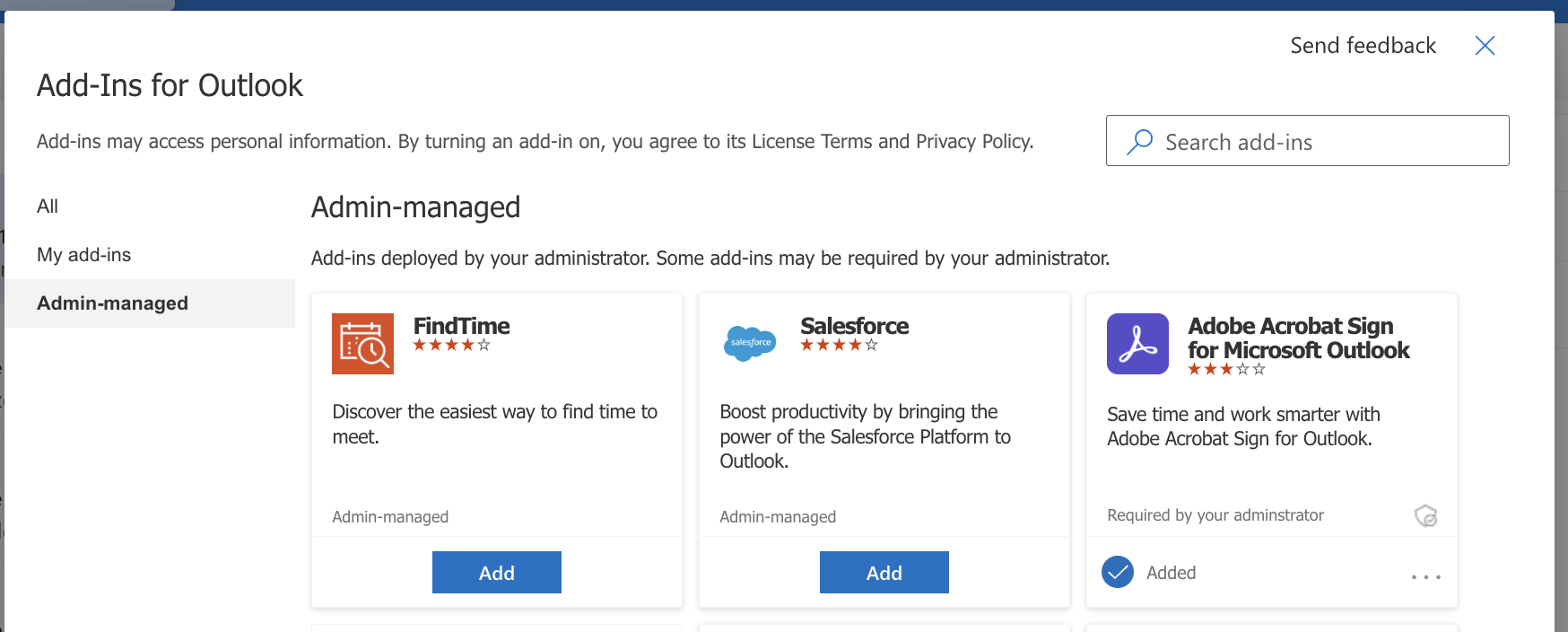Click the Adobe Acrobat Sign icon

(1137, 343)
